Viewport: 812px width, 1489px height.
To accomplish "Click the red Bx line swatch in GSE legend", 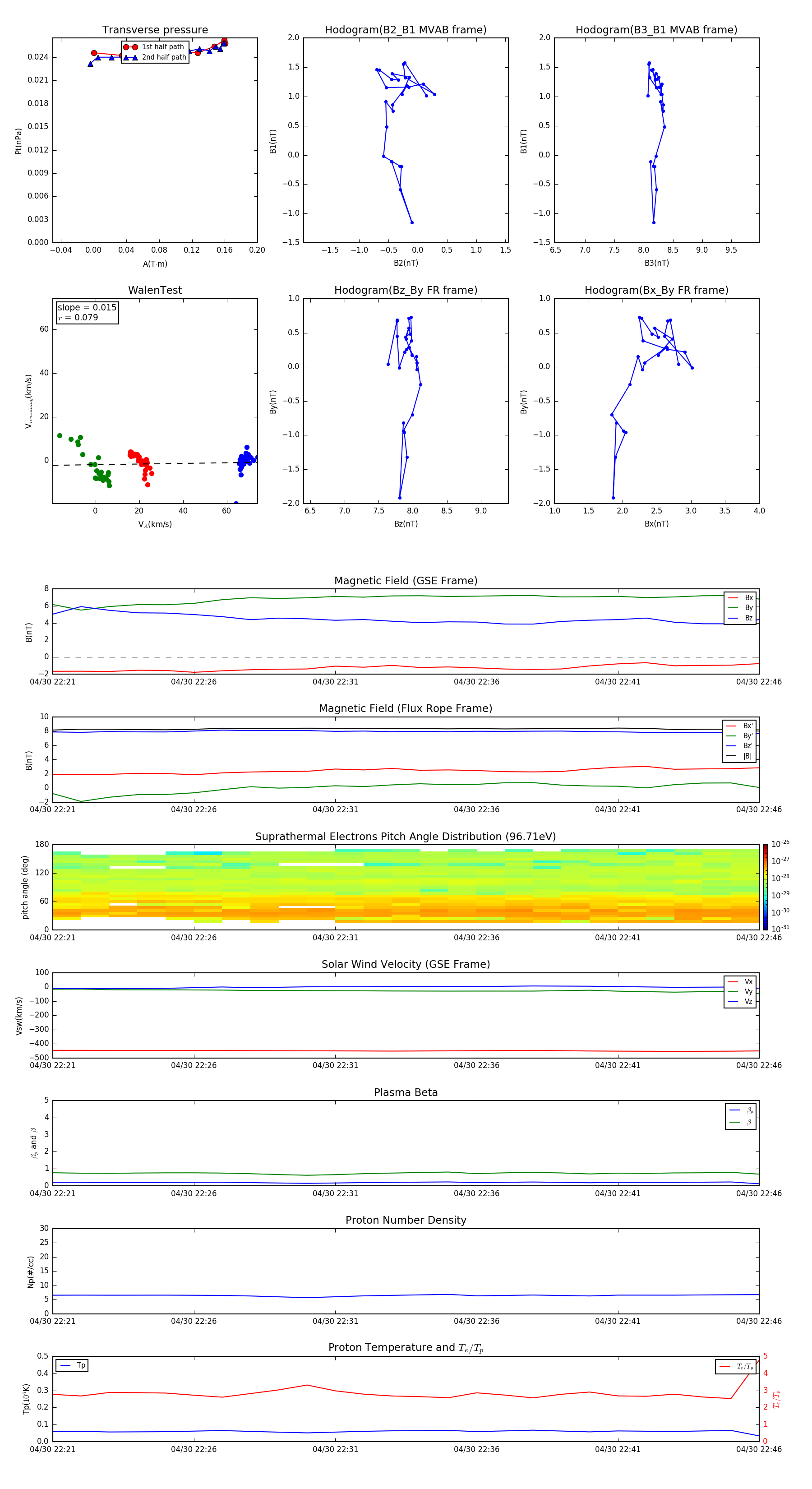I will click(733, 598).
